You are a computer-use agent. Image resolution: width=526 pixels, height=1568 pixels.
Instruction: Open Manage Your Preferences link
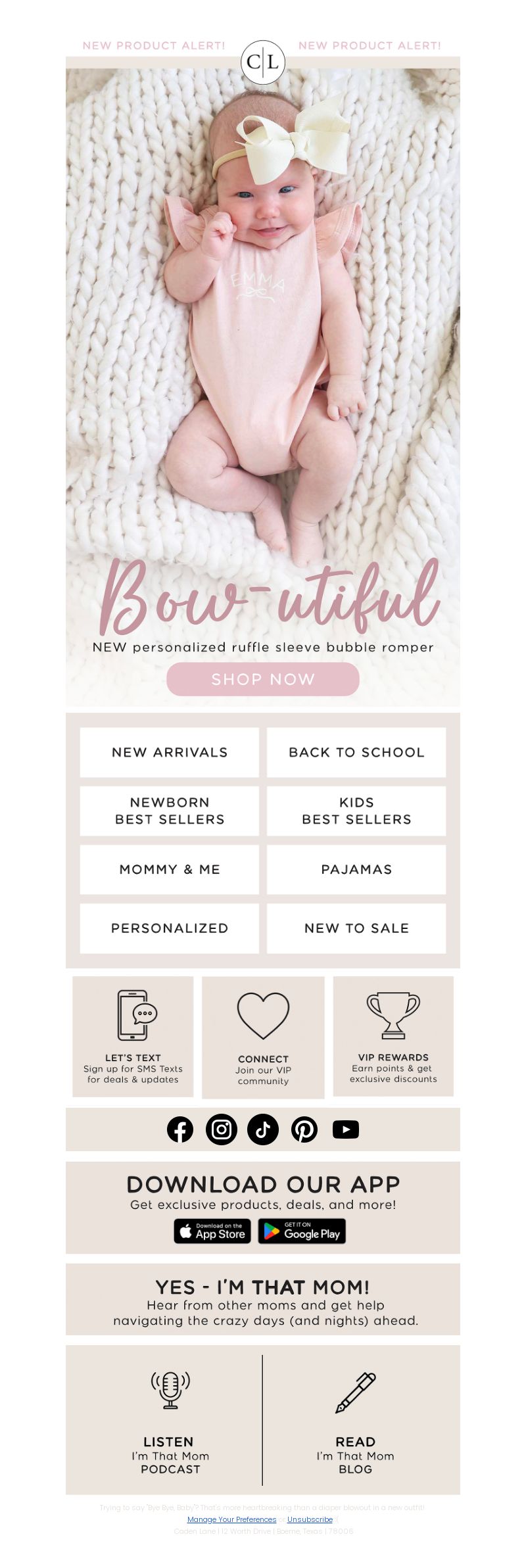tap(231, 1519)
